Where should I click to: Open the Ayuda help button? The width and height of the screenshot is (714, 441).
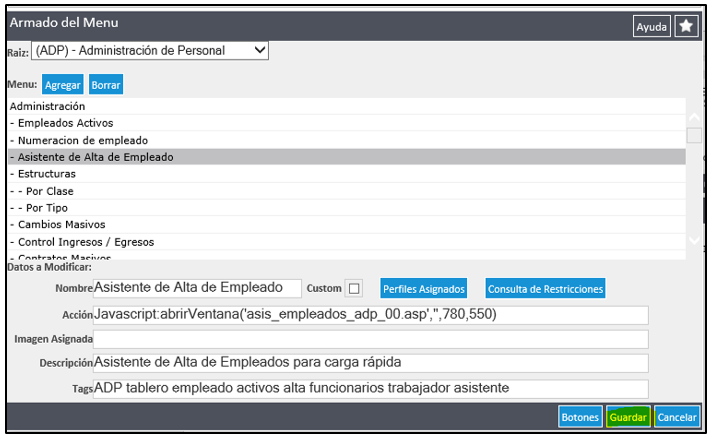coord(652,28)
